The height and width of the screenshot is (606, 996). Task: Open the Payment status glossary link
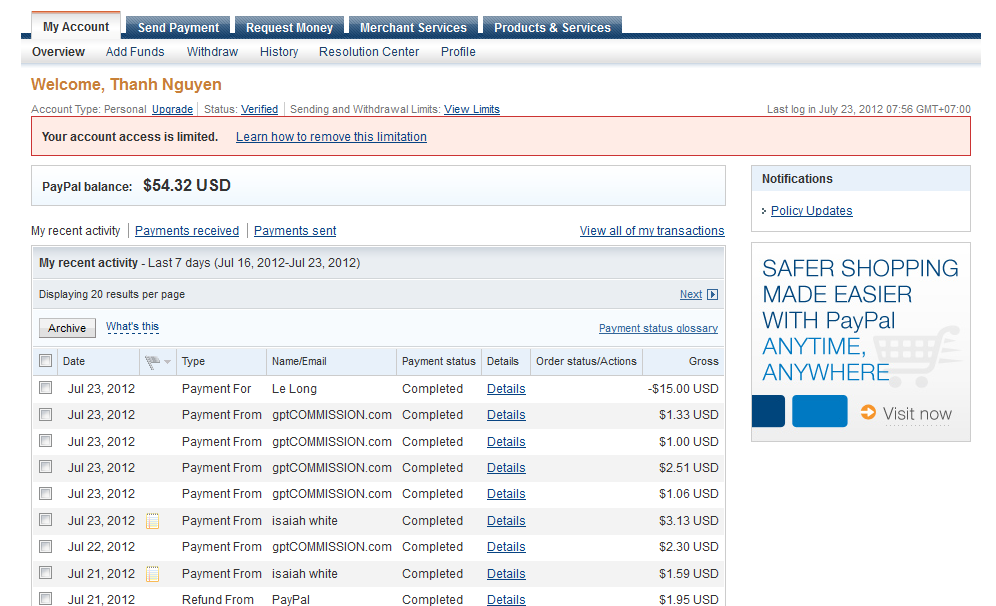658,328
